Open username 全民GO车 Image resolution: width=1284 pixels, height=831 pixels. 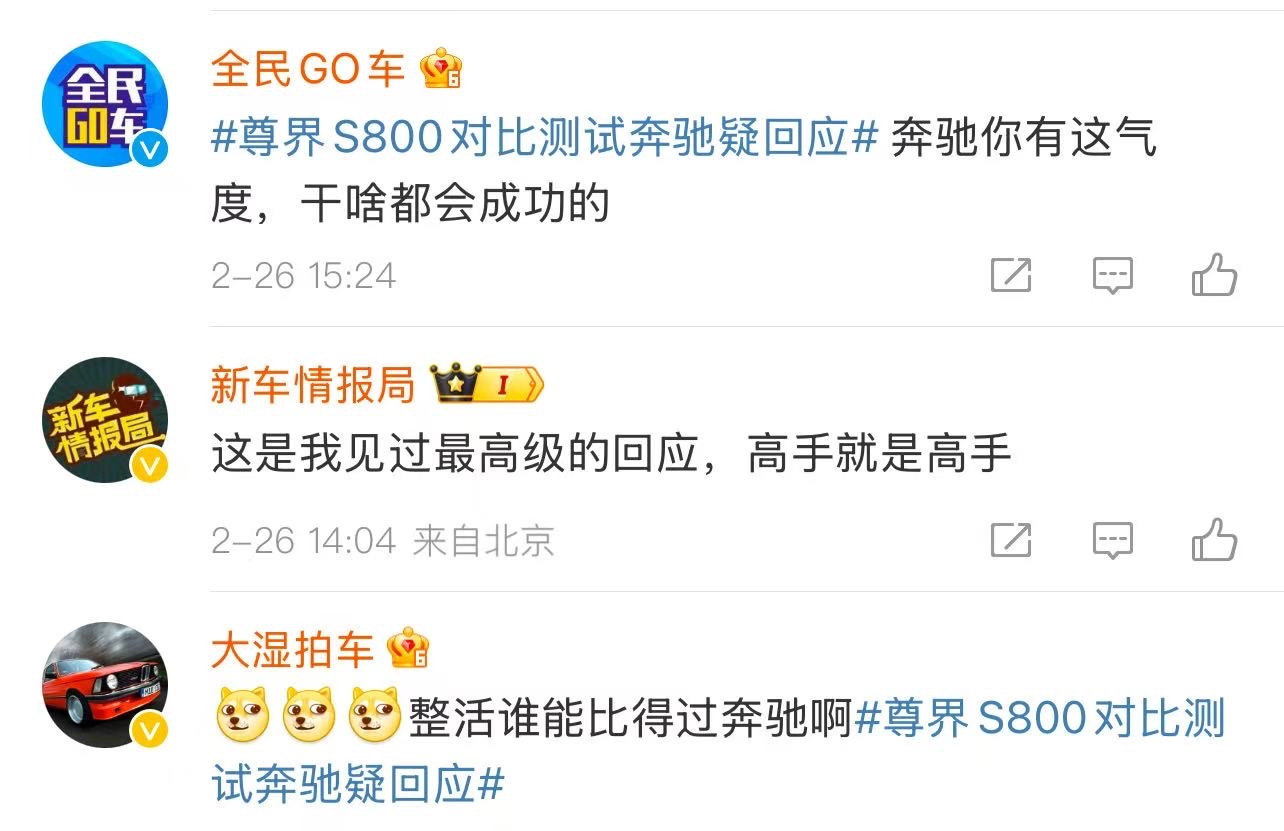point(307,69)
